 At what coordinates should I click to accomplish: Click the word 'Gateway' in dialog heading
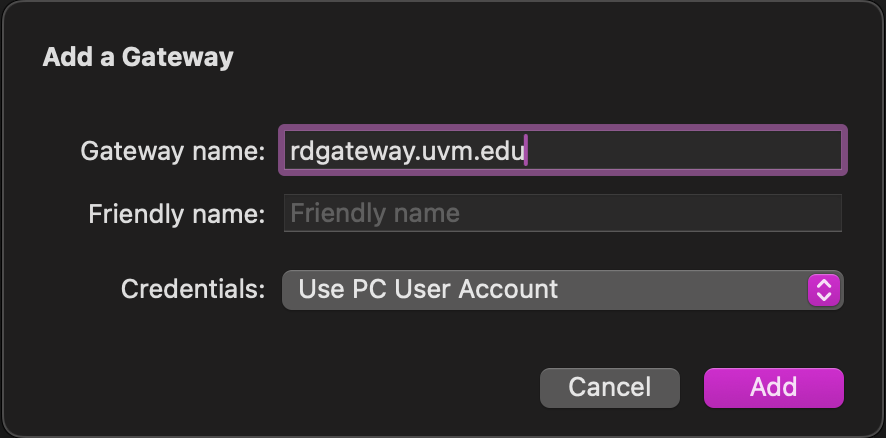178,57
